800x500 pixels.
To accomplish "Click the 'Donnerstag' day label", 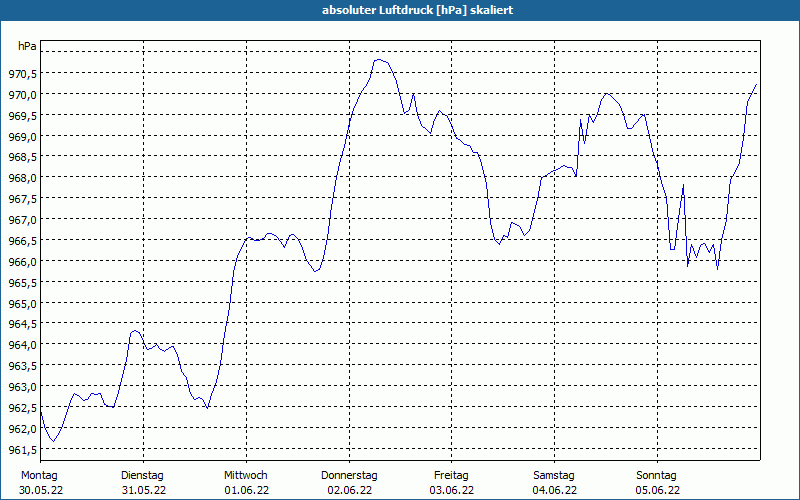I will point(349,476).
